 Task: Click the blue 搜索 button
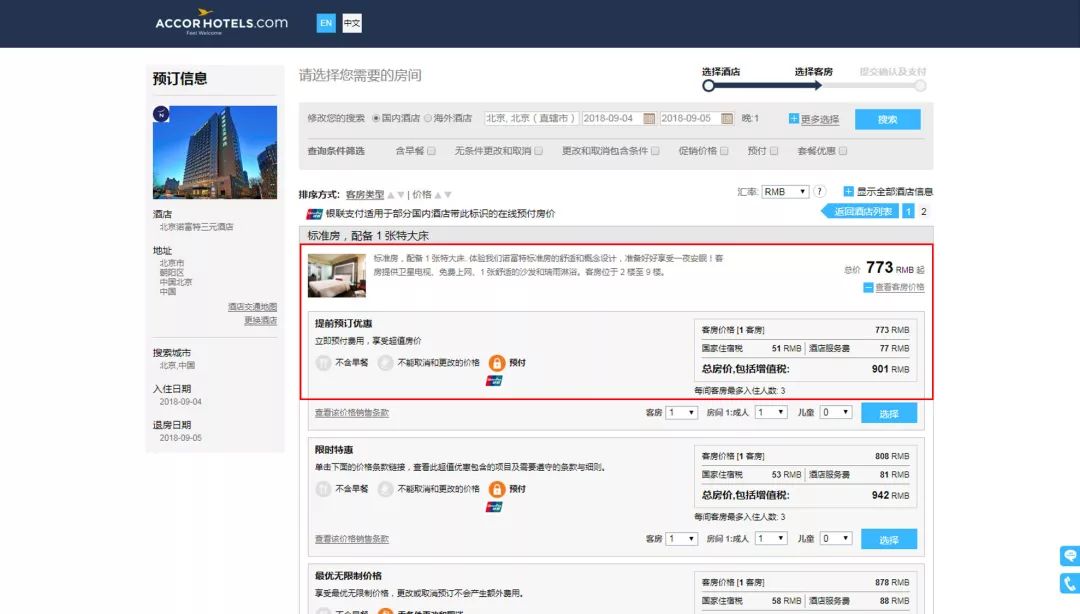[887, 119]
